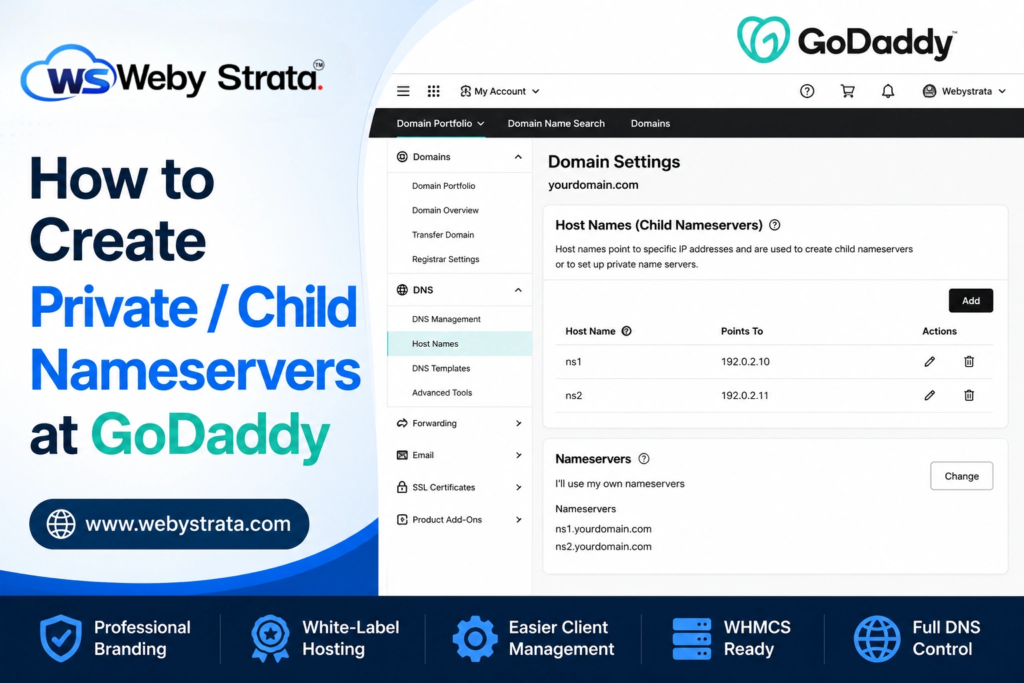
Task: Expand the Forwarding section chevron
Action: (519, 423)
